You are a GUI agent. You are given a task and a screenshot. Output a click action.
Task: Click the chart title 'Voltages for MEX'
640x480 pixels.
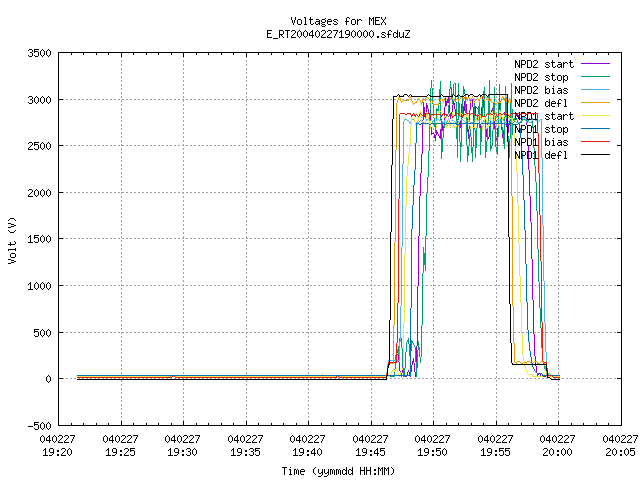click(x=338, y=21)
